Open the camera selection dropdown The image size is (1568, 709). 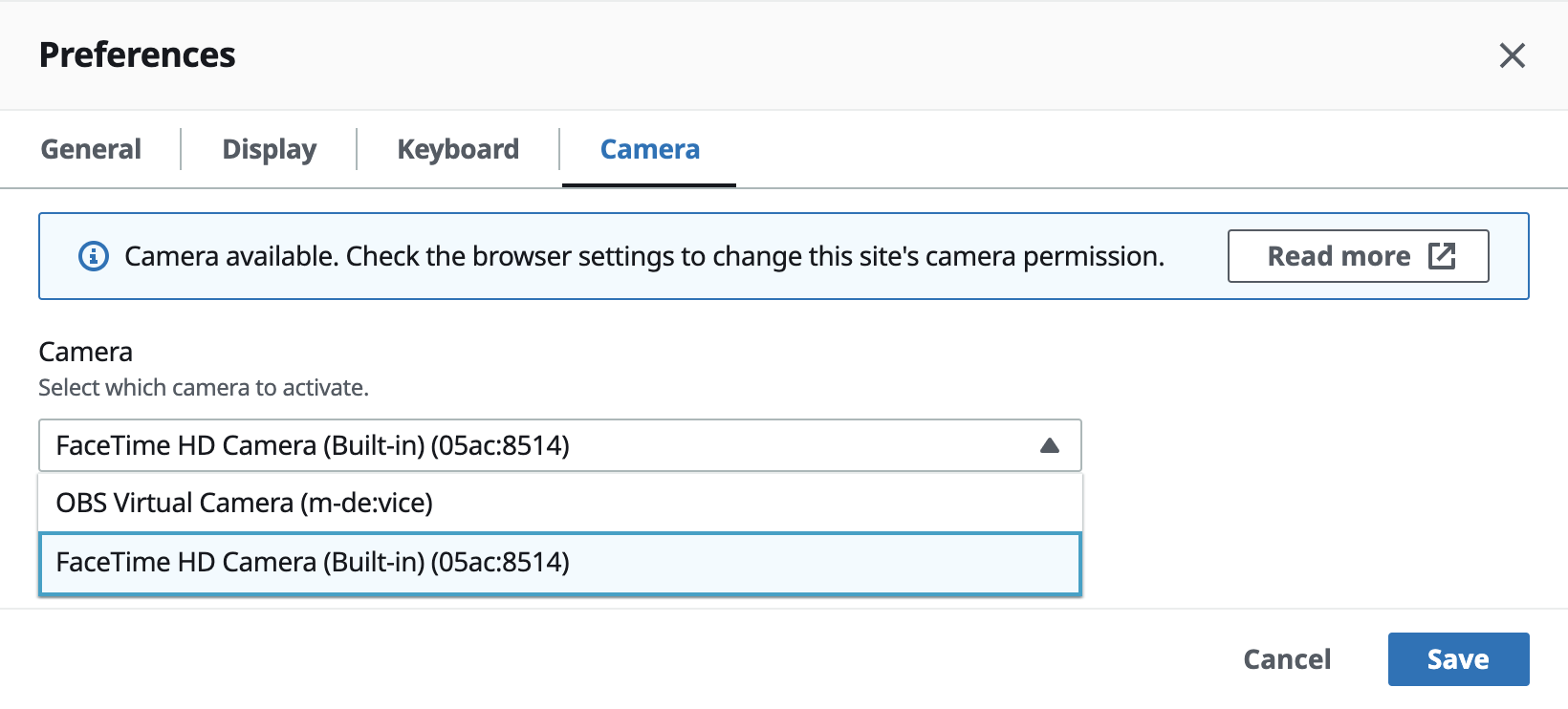click(559, 444)
